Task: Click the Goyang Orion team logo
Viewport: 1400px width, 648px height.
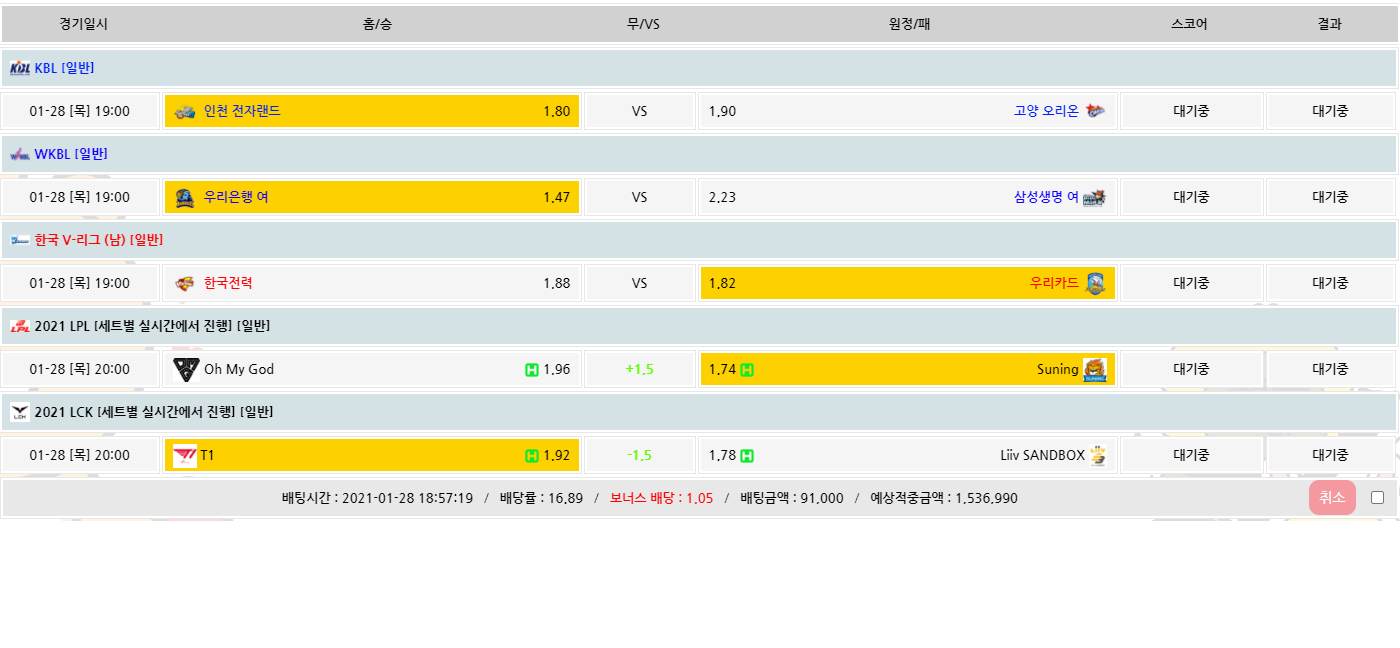Action: [x=1095, y=112]
